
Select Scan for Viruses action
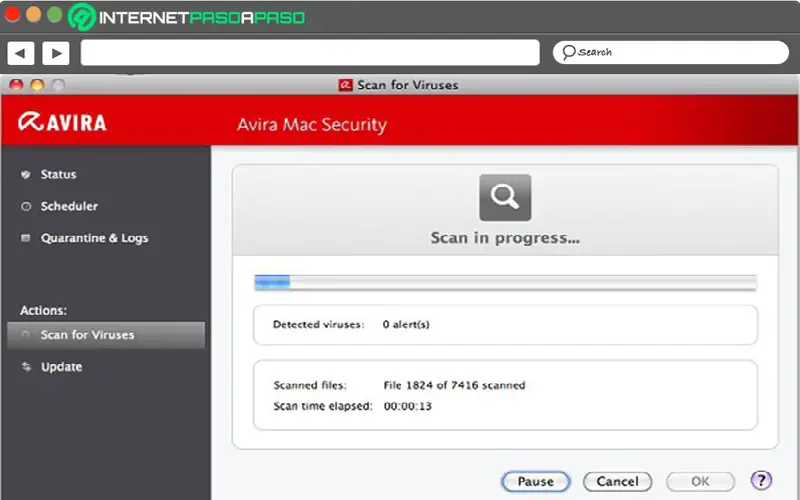click(x=87, y=335)
